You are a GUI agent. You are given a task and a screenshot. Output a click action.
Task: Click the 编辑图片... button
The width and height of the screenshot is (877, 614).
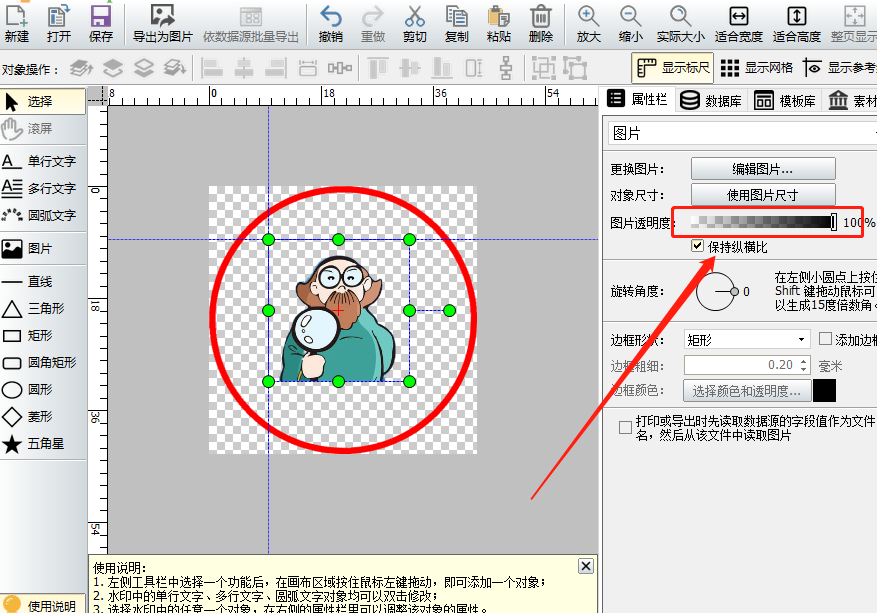[x=763, y=168]
